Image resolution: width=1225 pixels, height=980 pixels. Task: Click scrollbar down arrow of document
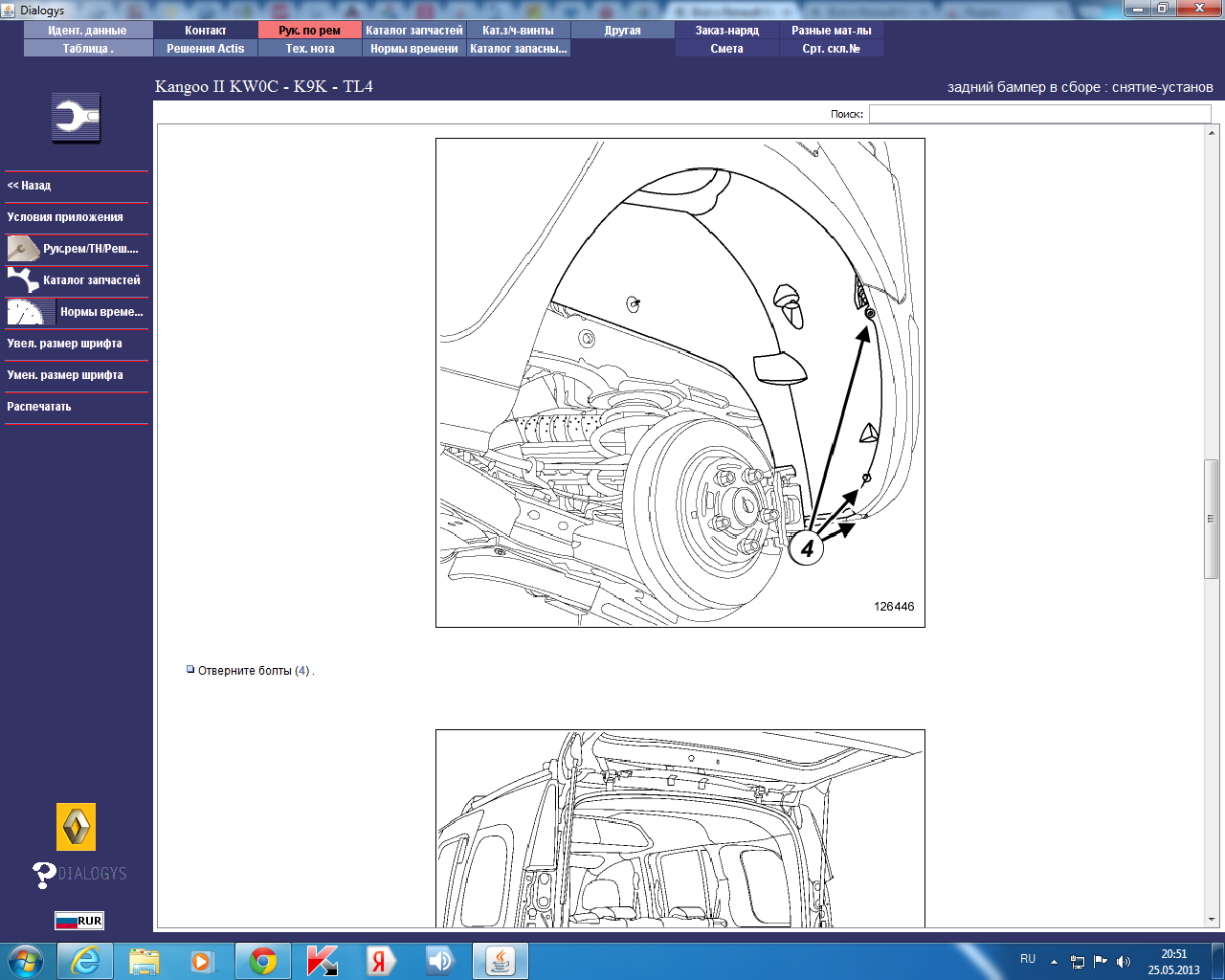[1211, 921]
